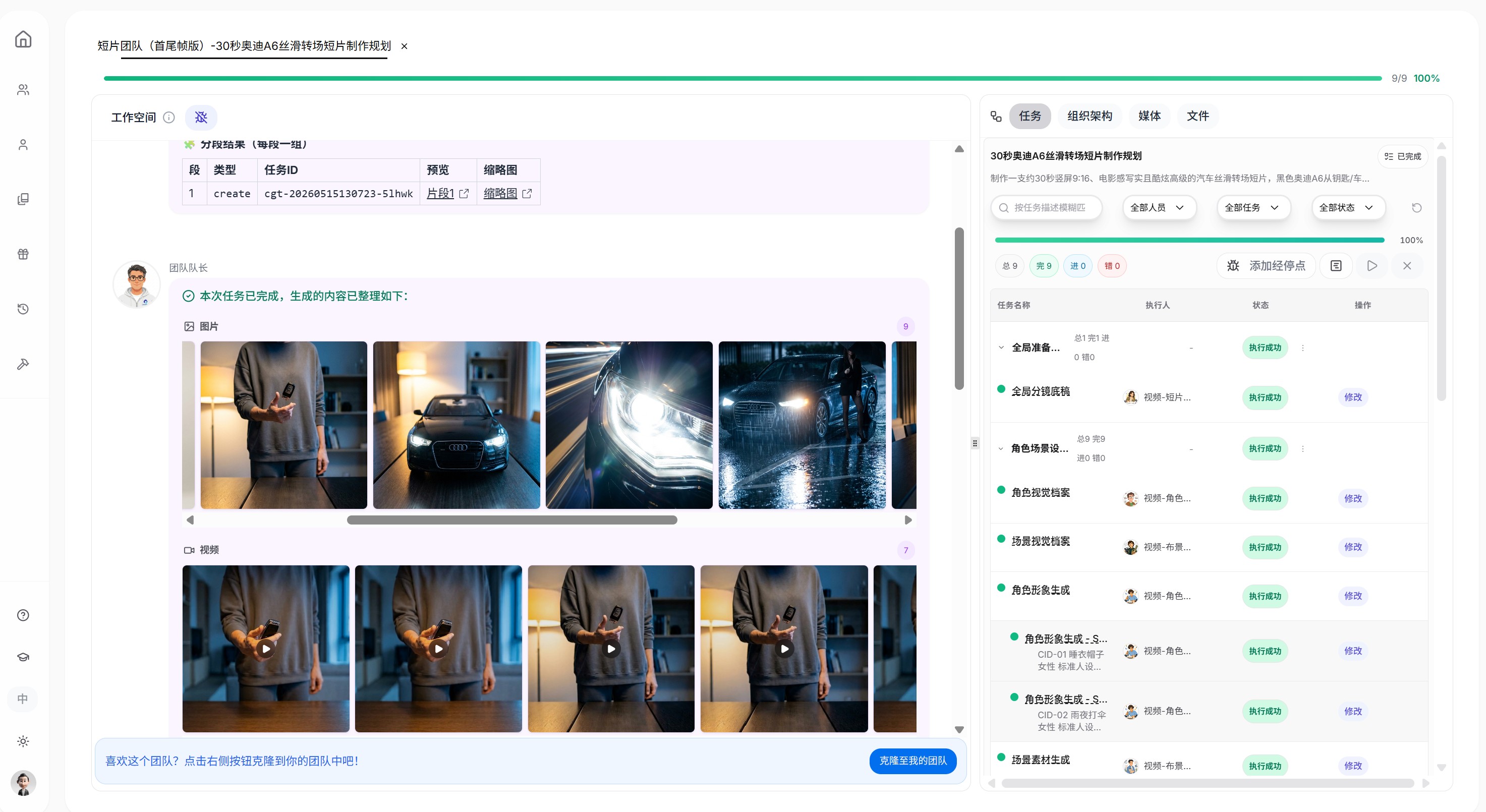Focus the 按任务描述模糊匹 search field

1047,208
